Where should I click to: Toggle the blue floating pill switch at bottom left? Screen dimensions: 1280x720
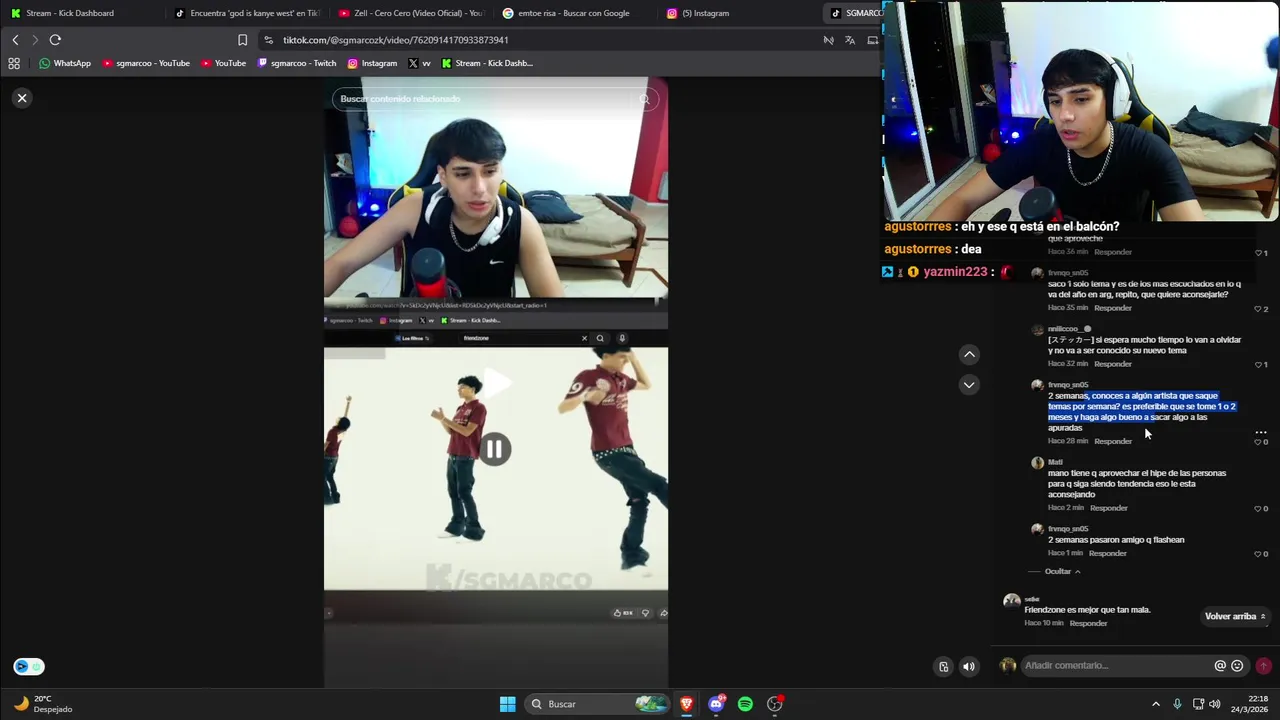[29, 667]
